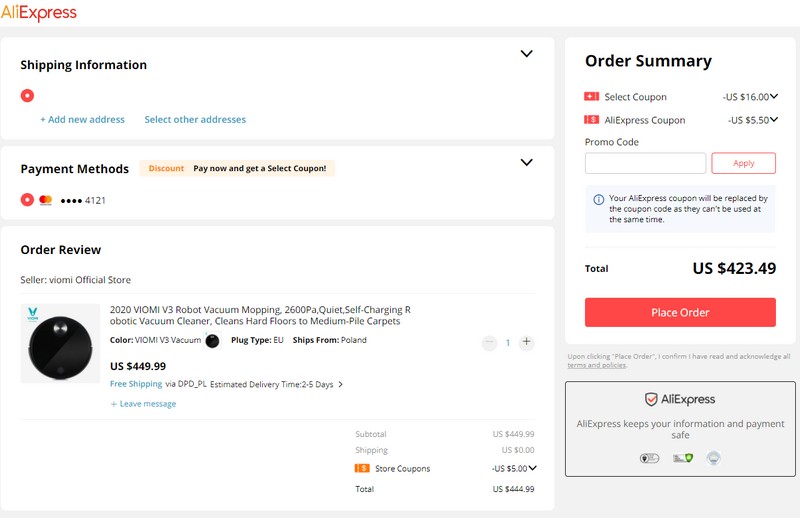The height and width of the screenshot is (518, 800).
Task: Click the order total US $444.99
Action: point(513,489)
